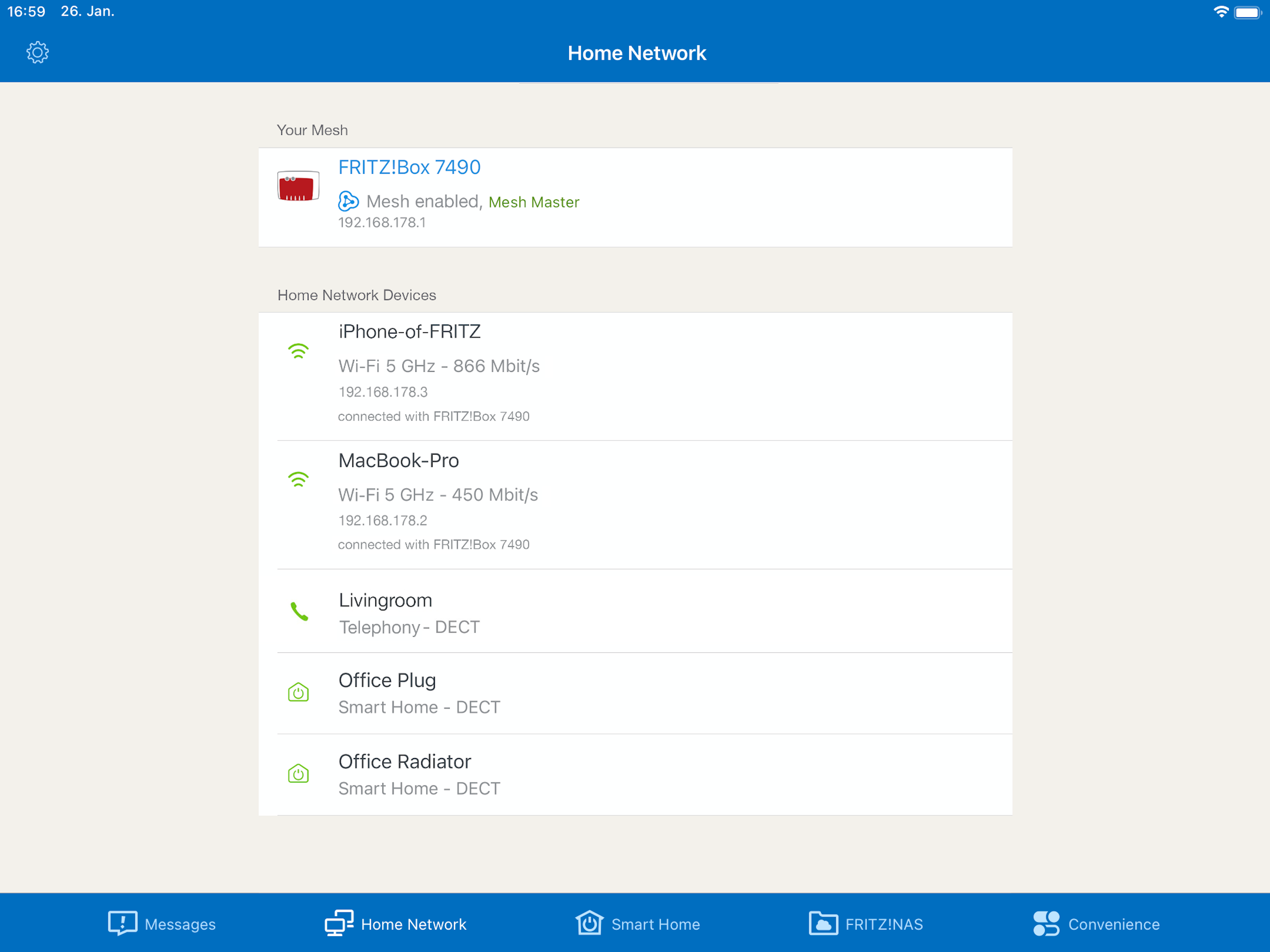Tap the Mesh Master label
The image size is (1270, 952).
[x=533, y=202]
